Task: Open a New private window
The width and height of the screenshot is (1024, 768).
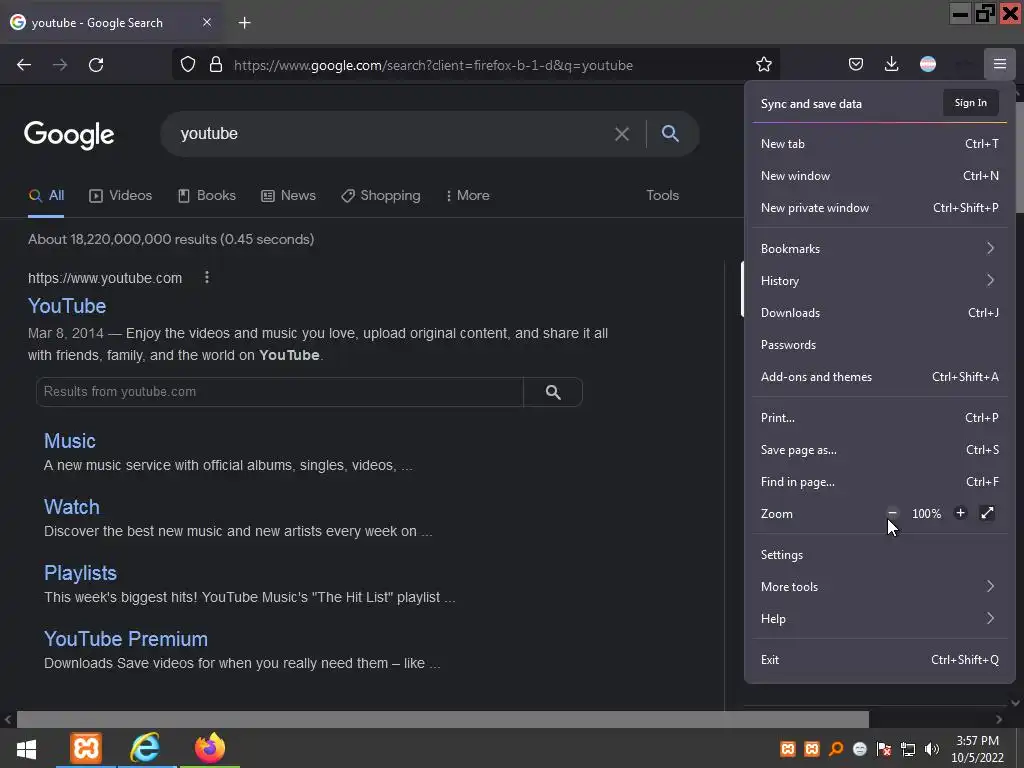Action: click(880, 208)
